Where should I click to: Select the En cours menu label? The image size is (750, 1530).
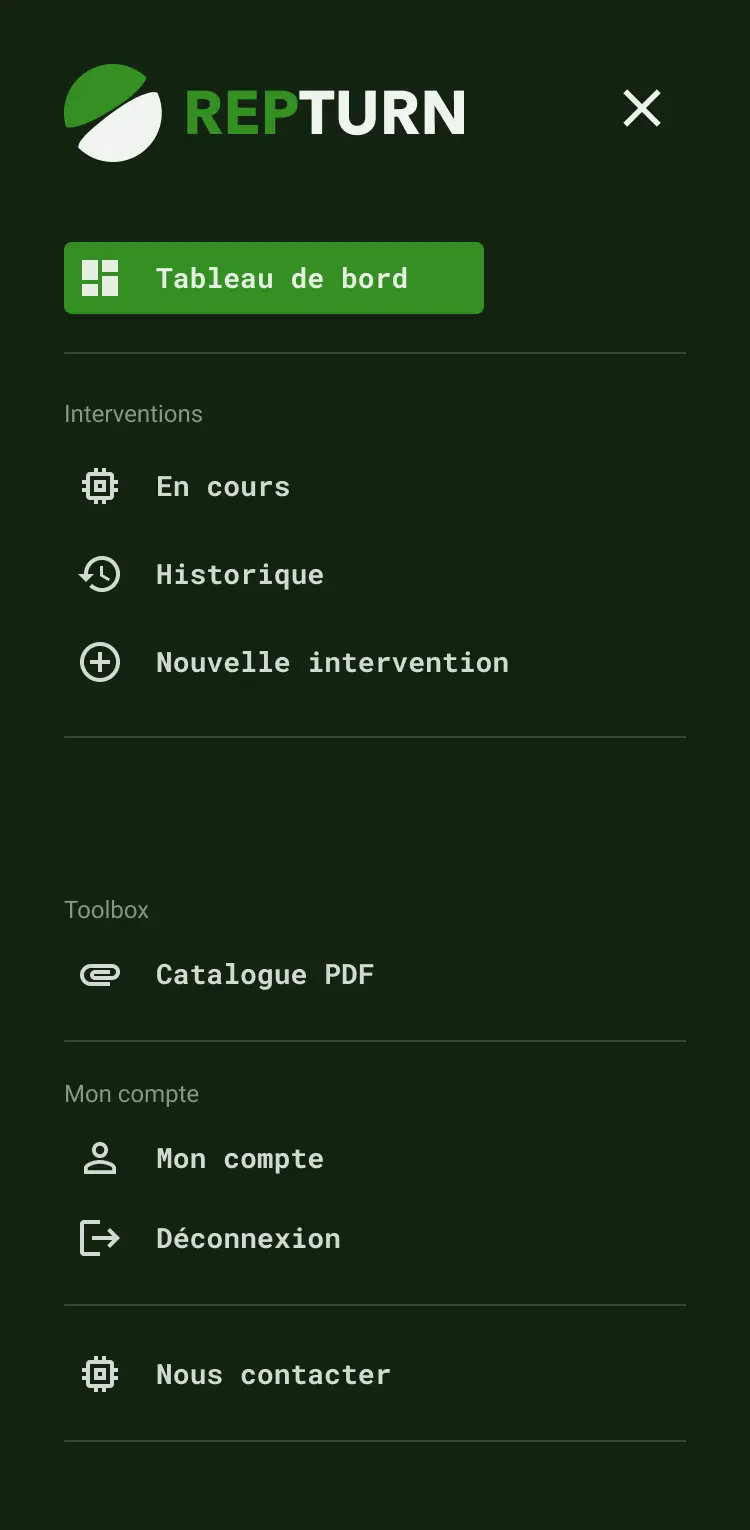click(223, 487)
